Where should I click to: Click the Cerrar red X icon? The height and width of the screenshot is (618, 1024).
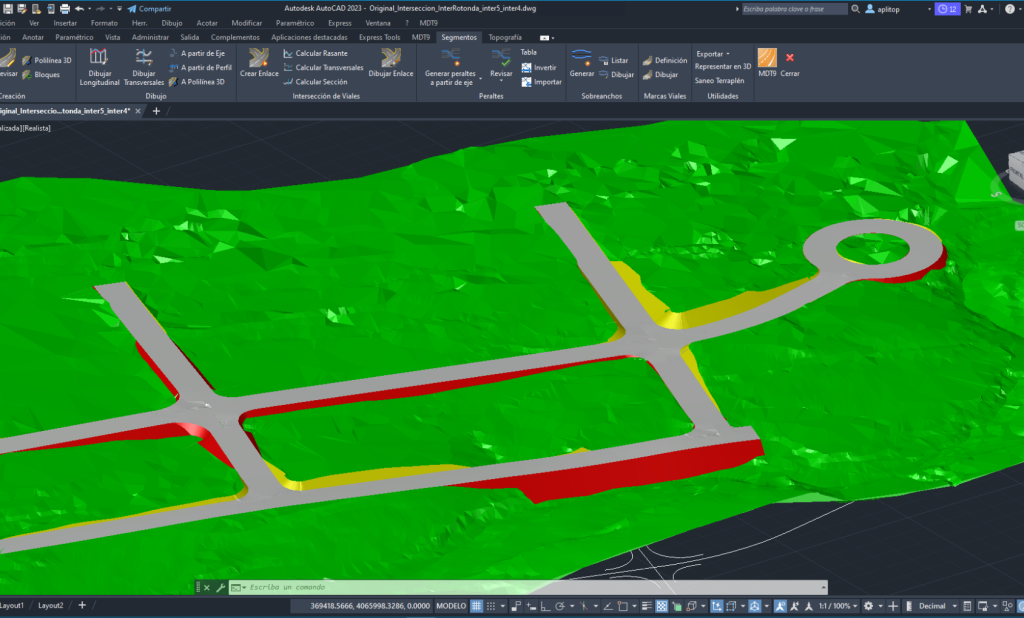point(790,57)
